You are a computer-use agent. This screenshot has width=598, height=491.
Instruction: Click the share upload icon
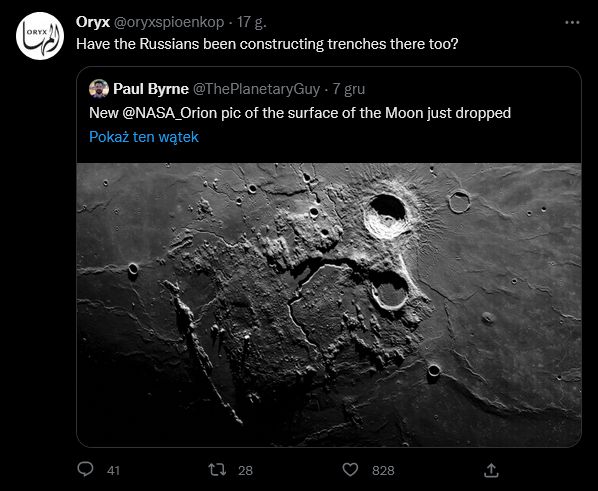pos(491,470)
